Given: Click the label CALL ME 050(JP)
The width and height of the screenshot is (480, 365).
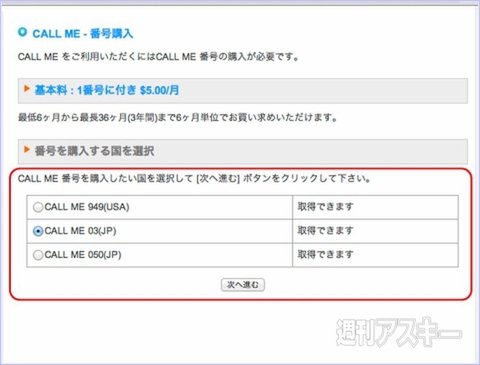Looking at the screenshot, I should tap(83, 255).
